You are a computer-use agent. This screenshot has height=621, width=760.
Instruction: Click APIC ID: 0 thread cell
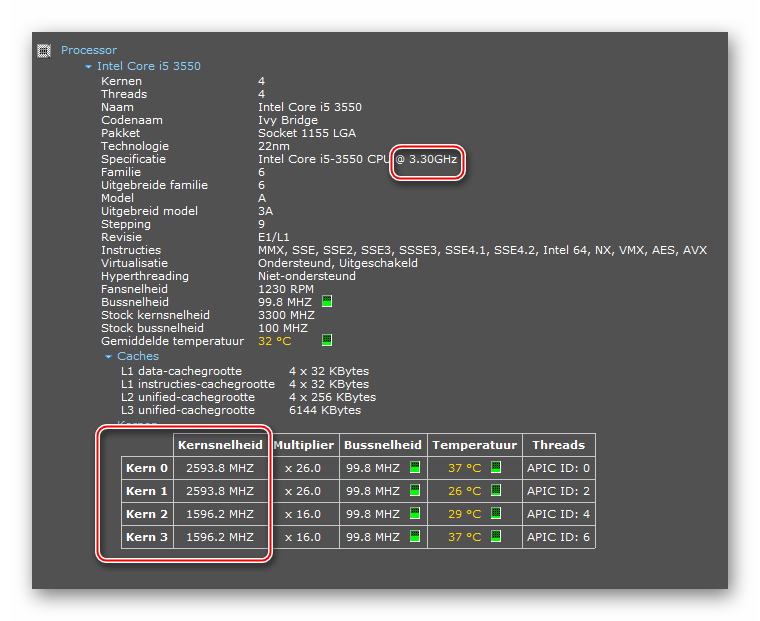tap(558, 468)
